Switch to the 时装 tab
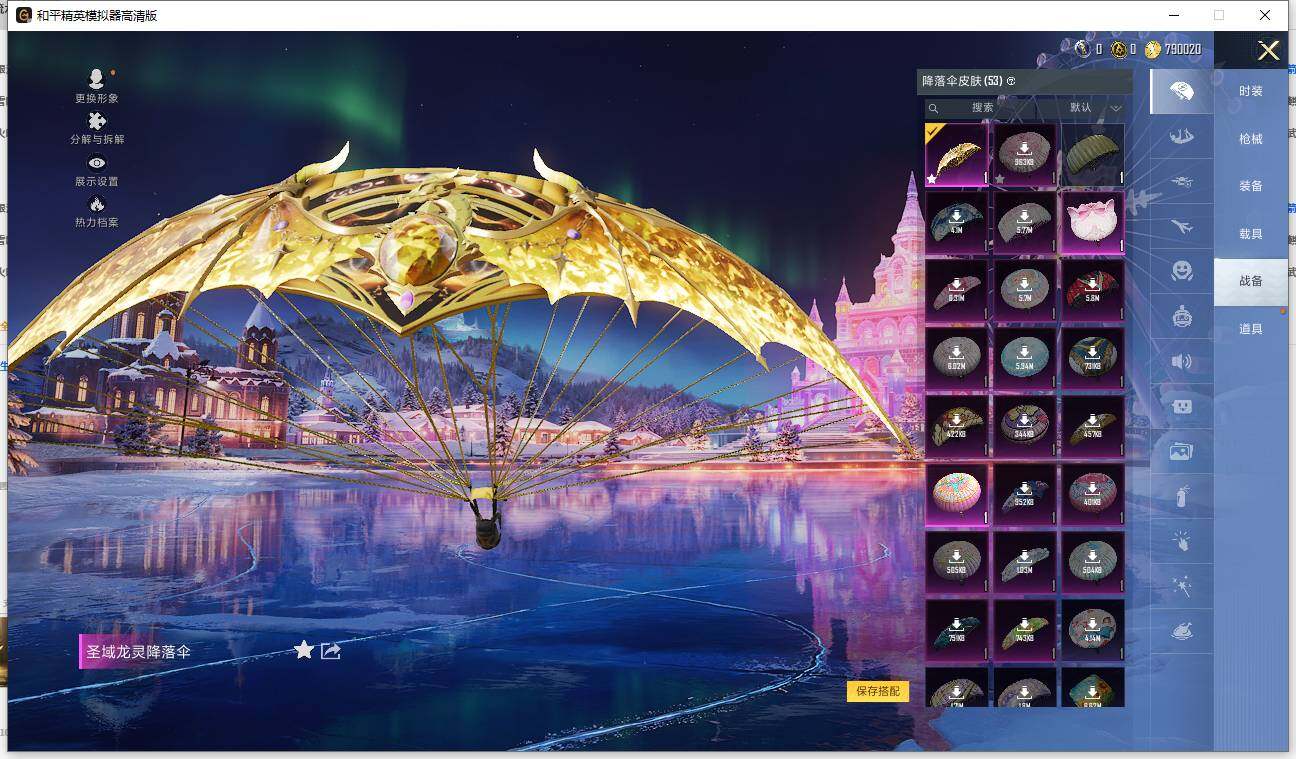1296x759 pixels. (x=1251, y=91)
